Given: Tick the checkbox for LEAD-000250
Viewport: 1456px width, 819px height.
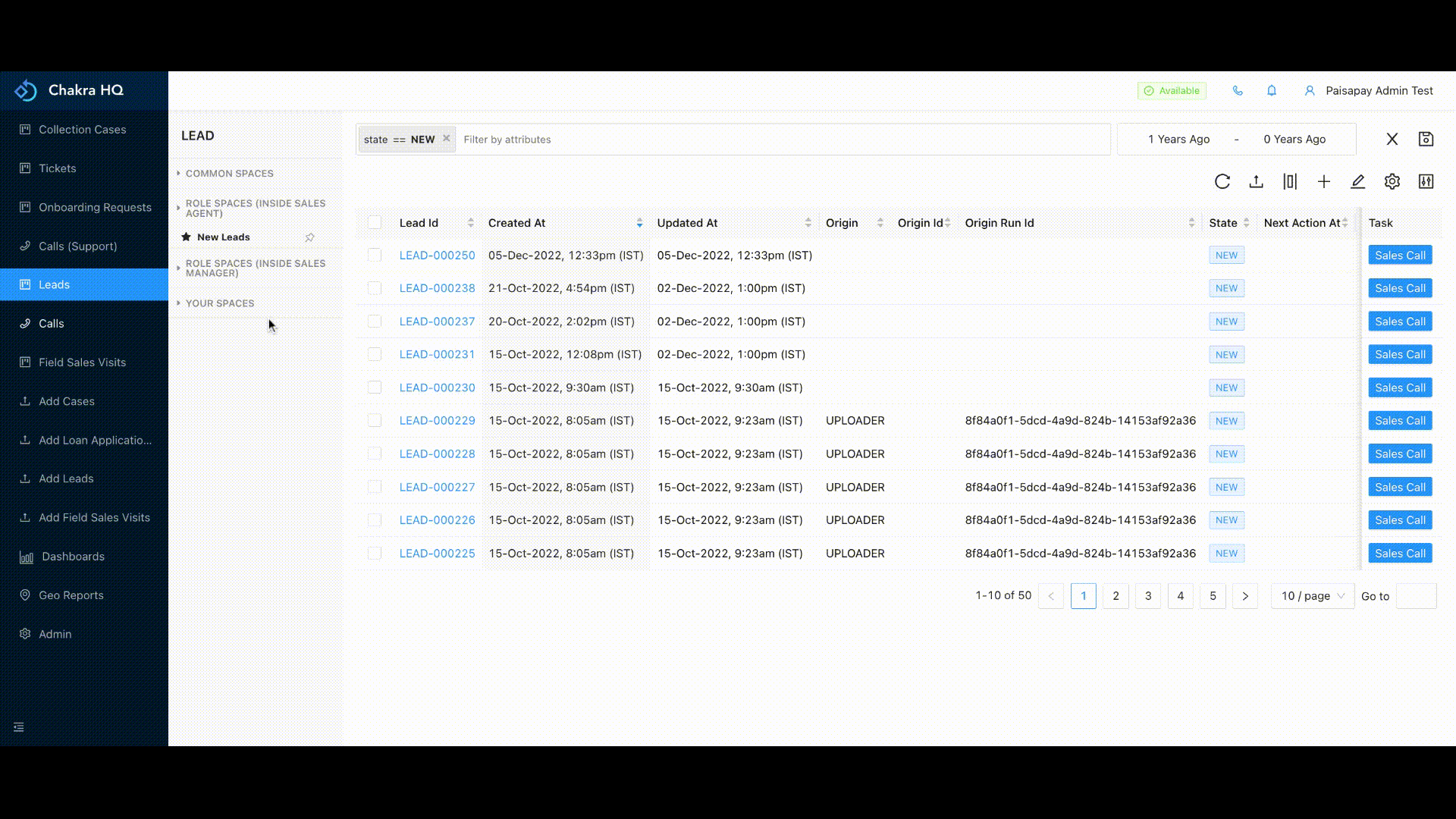Looking at the screenshot, I should click(x=375, y=256).
